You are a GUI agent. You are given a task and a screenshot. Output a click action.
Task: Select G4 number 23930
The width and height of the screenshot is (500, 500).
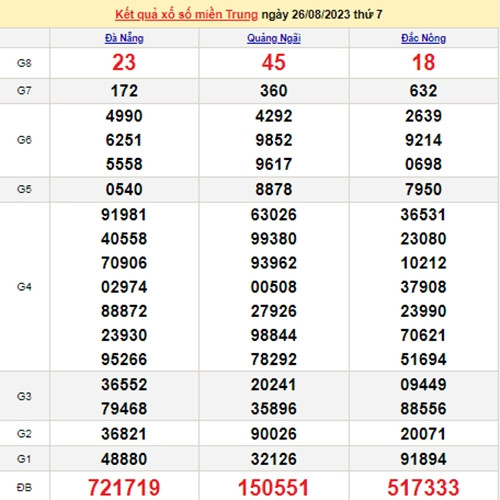pos(124,335)
